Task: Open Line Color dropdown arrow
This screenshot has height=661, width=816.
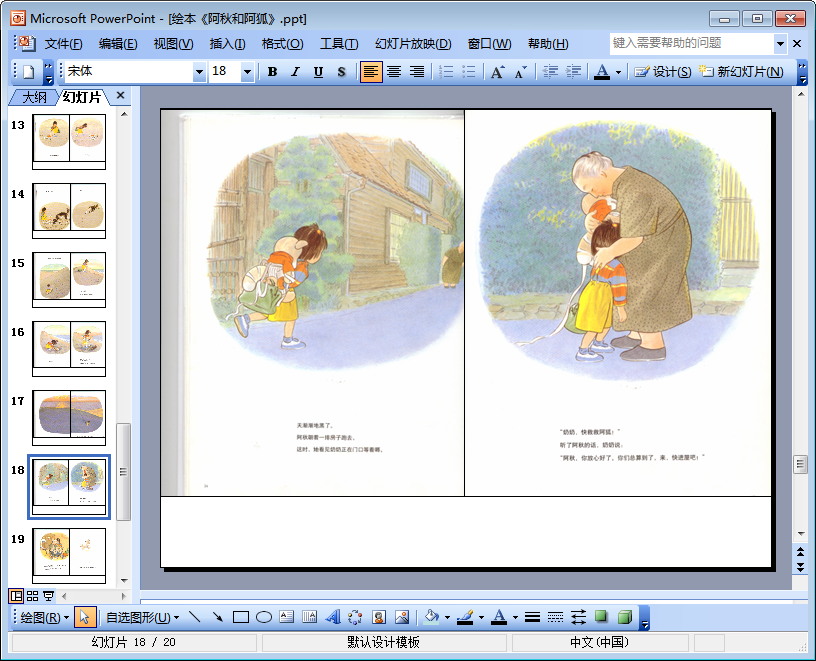Action: click(x=481, y=618)
